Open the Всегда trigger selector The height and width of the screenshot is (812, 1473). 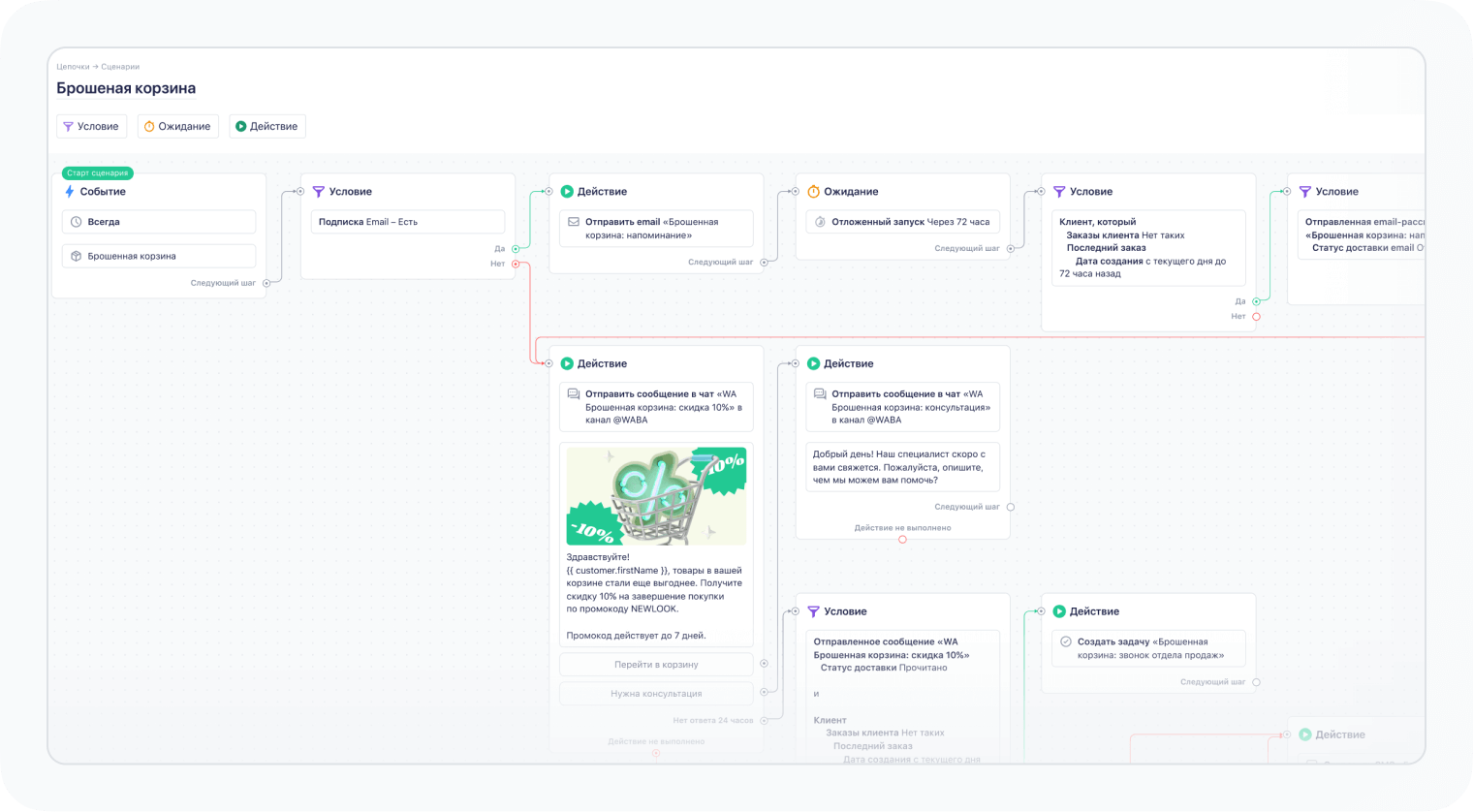[159, 222]
